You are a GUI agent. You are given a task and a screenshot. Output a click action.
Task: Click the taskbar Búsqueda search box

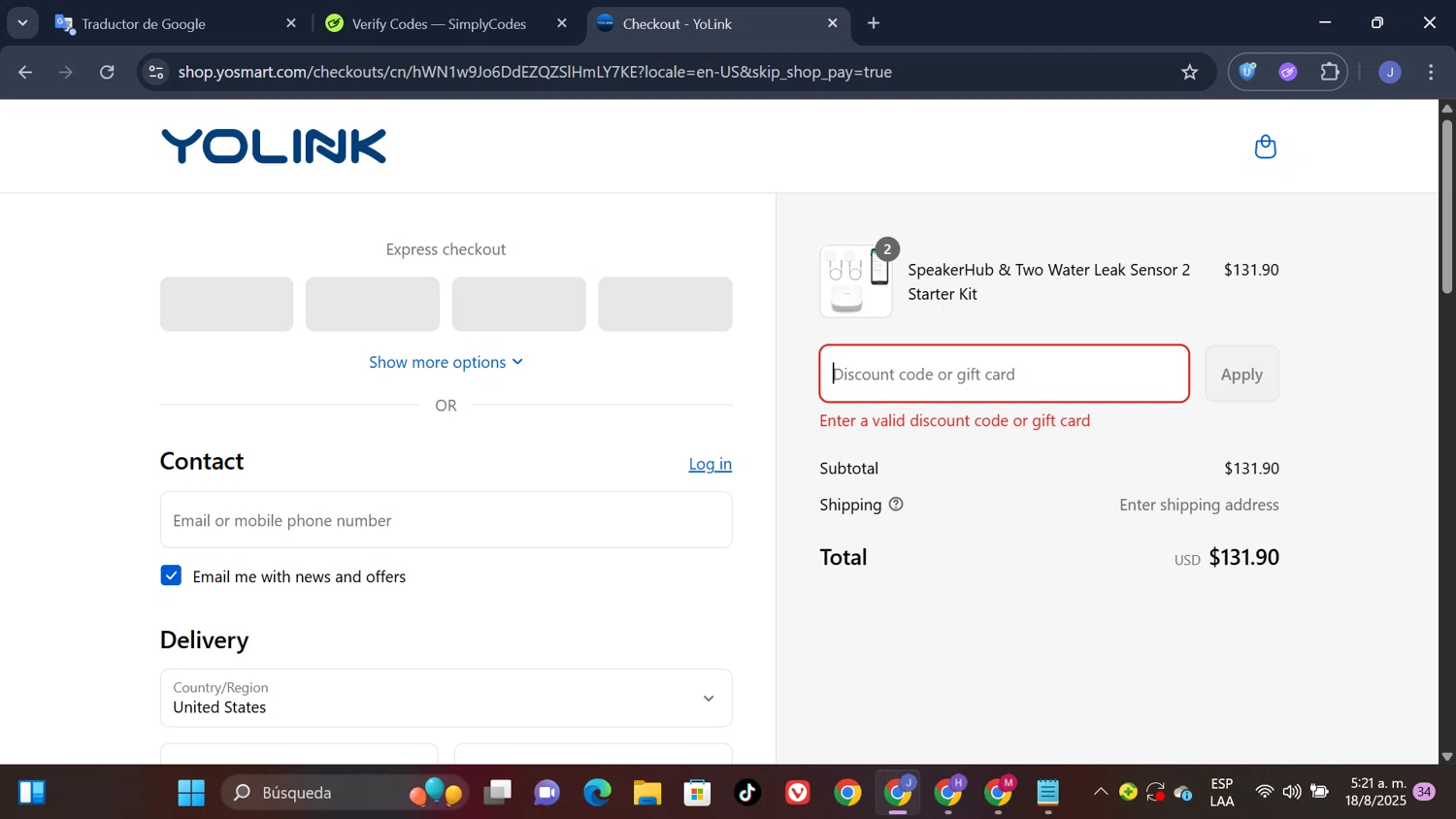[346, 793]
